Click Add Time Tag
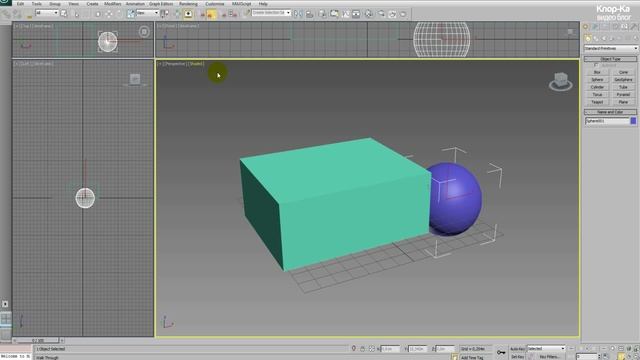 [472, 358]
